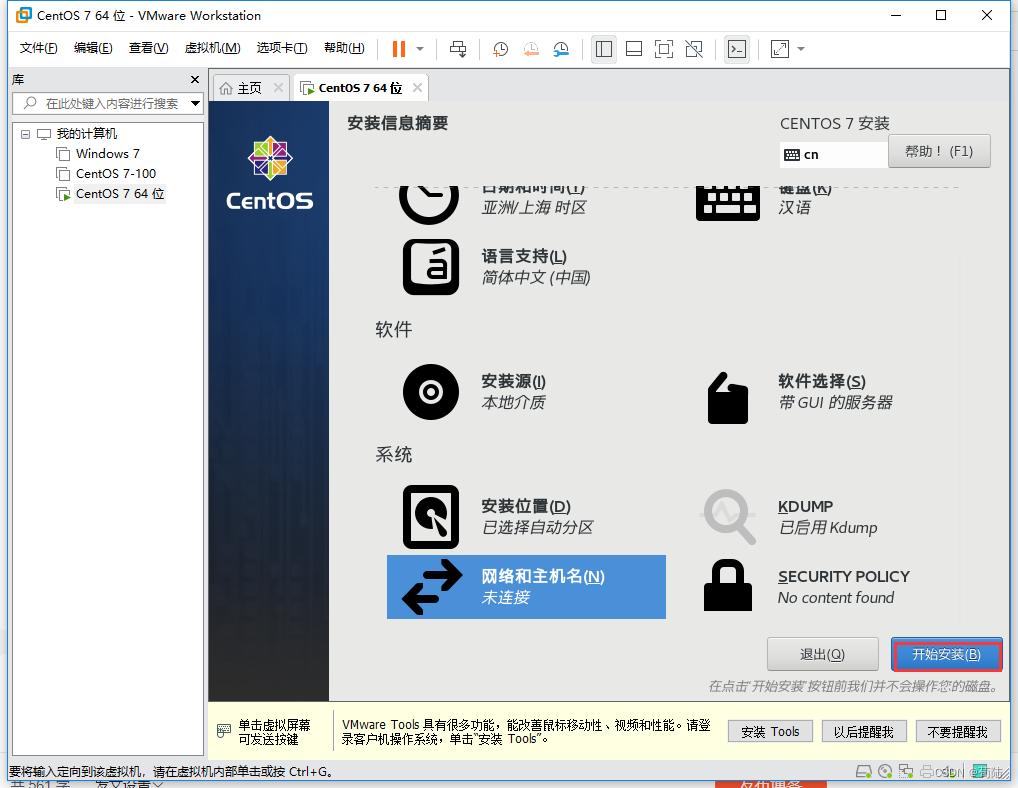Revert to snapshot toolbar icon
Screen dimensions: 1018x788
tap(531, 49)
